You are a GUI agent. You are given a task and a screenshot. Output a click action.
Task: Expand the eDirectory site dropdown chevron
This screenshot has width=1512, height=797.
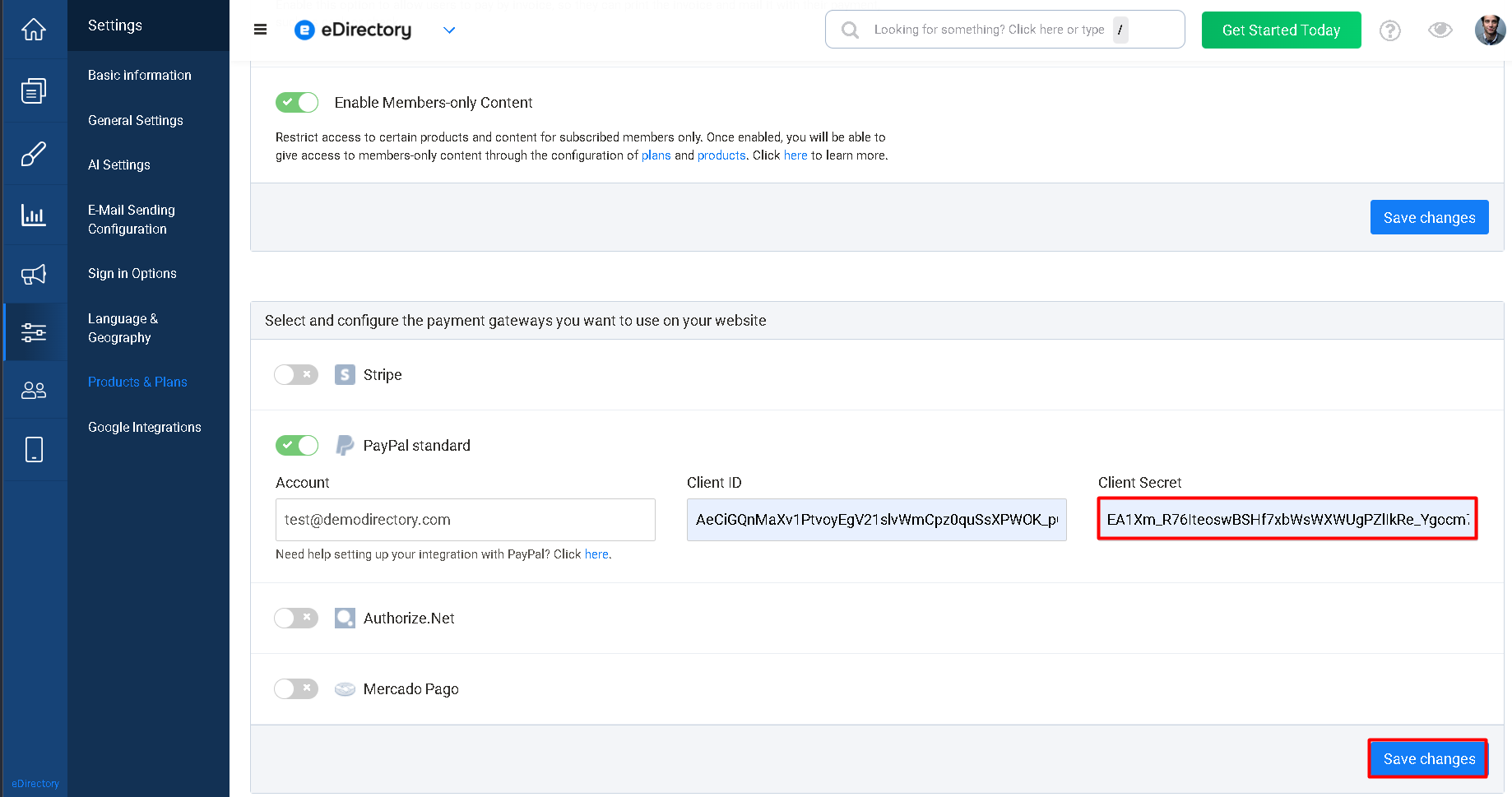coord(449,30)
